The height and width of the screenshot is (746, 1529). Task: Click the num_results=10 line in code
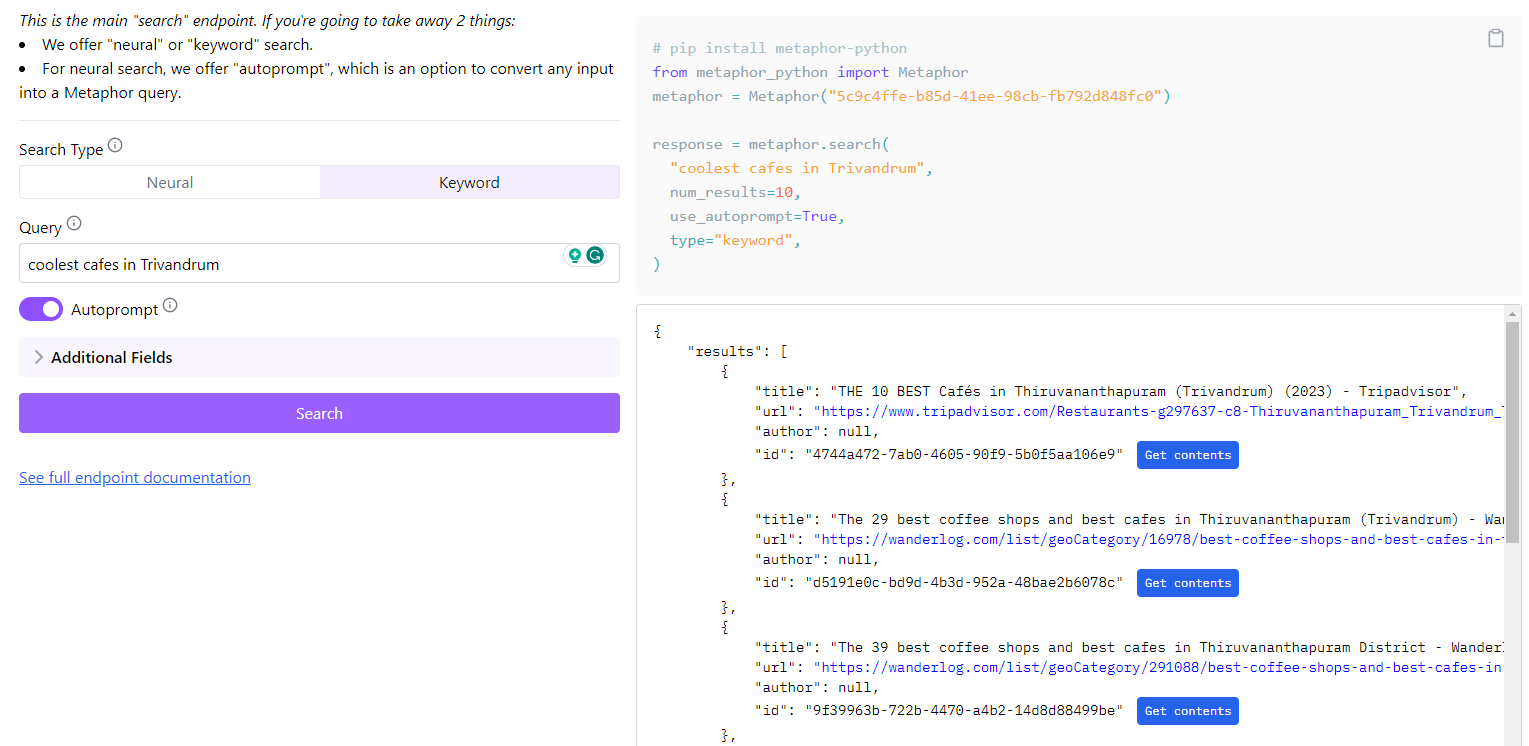736,192
